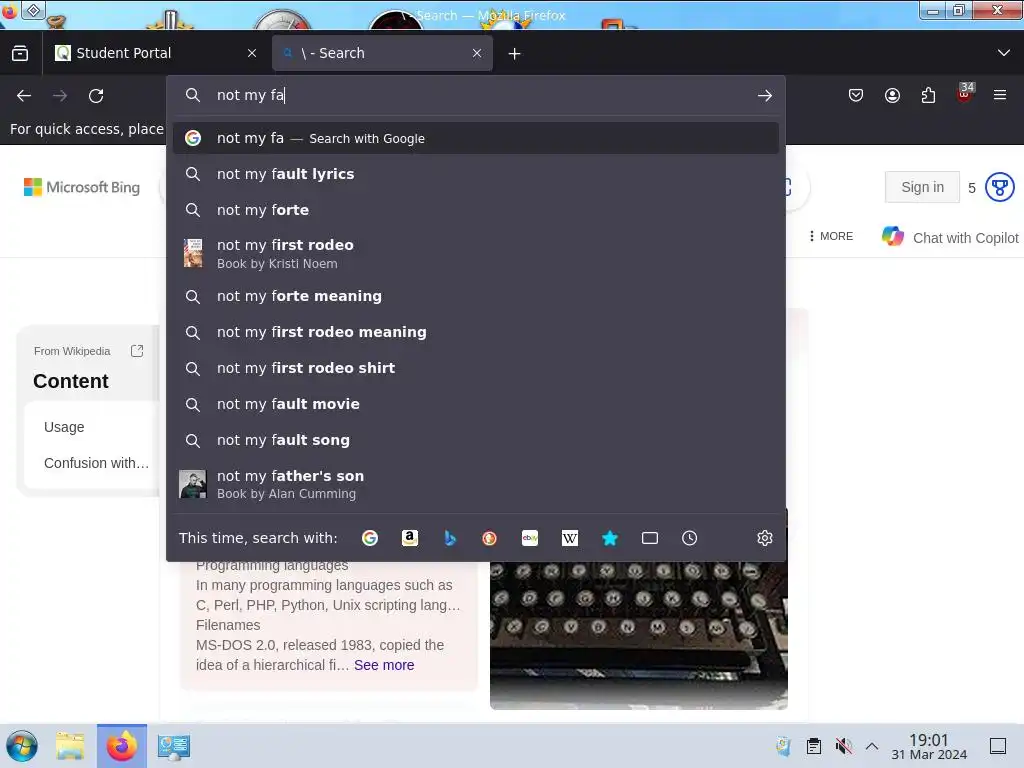
Task: Click the Go arrow in address bar
Action: click(x=765, y=95)
